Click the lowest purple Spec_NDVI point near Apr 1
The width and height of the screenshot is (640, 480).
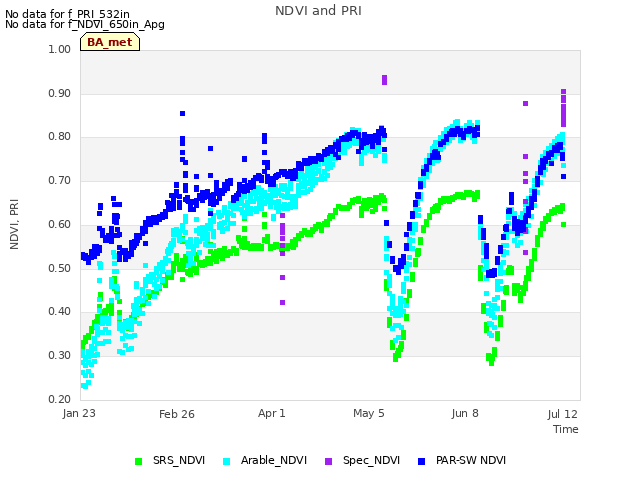click(282, 302)
